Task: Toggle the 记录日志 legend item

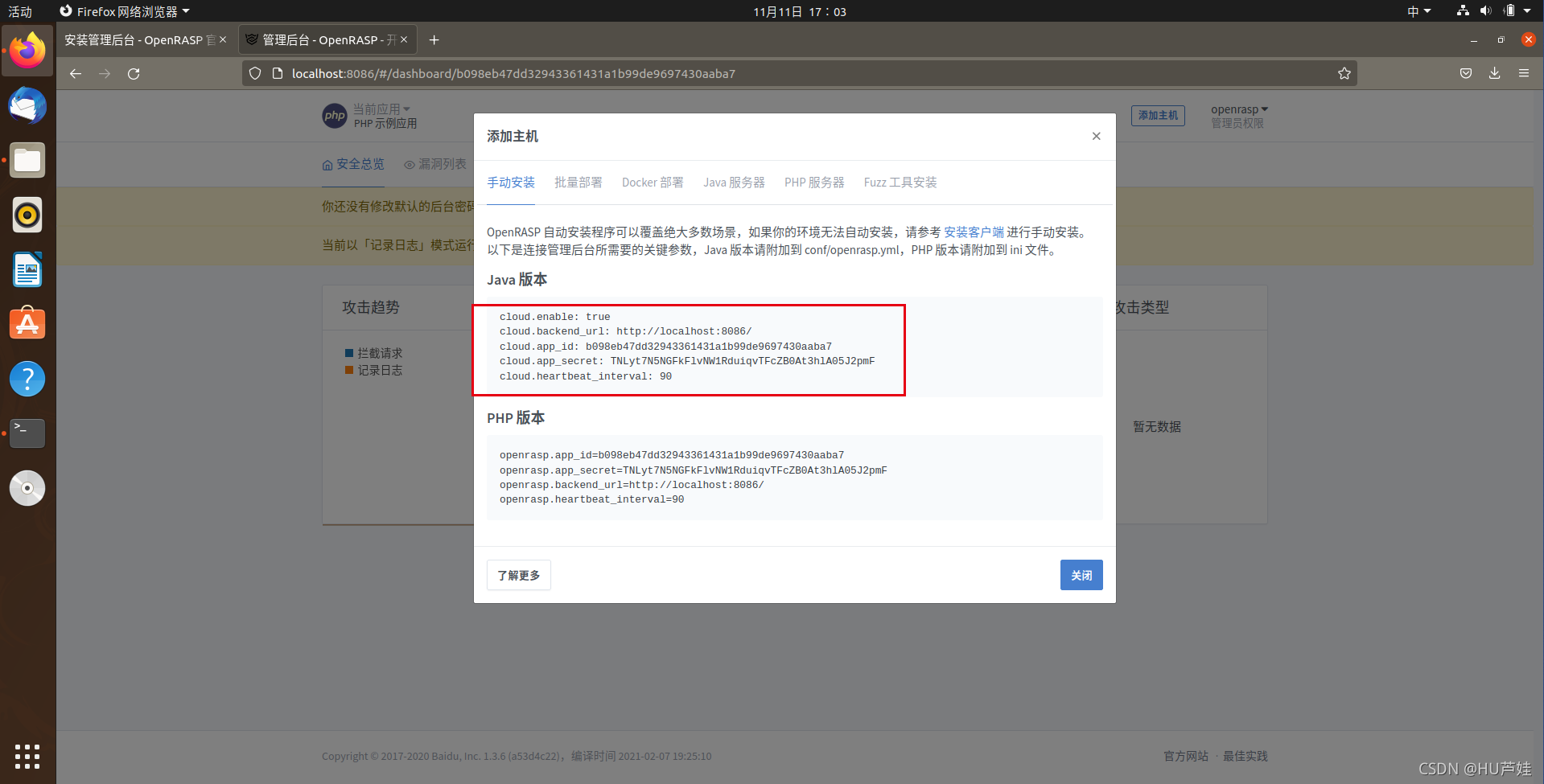Action: pos(373,370)
